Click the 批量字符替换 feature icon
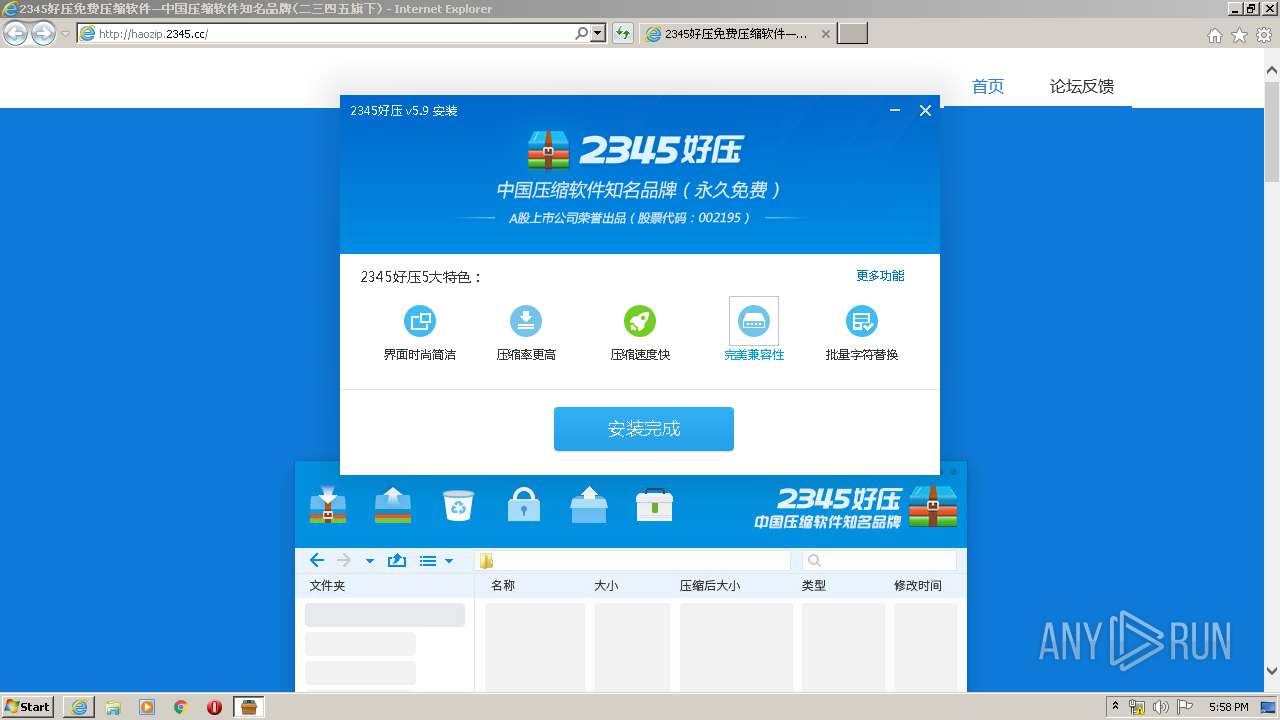 tap(862, 321)
